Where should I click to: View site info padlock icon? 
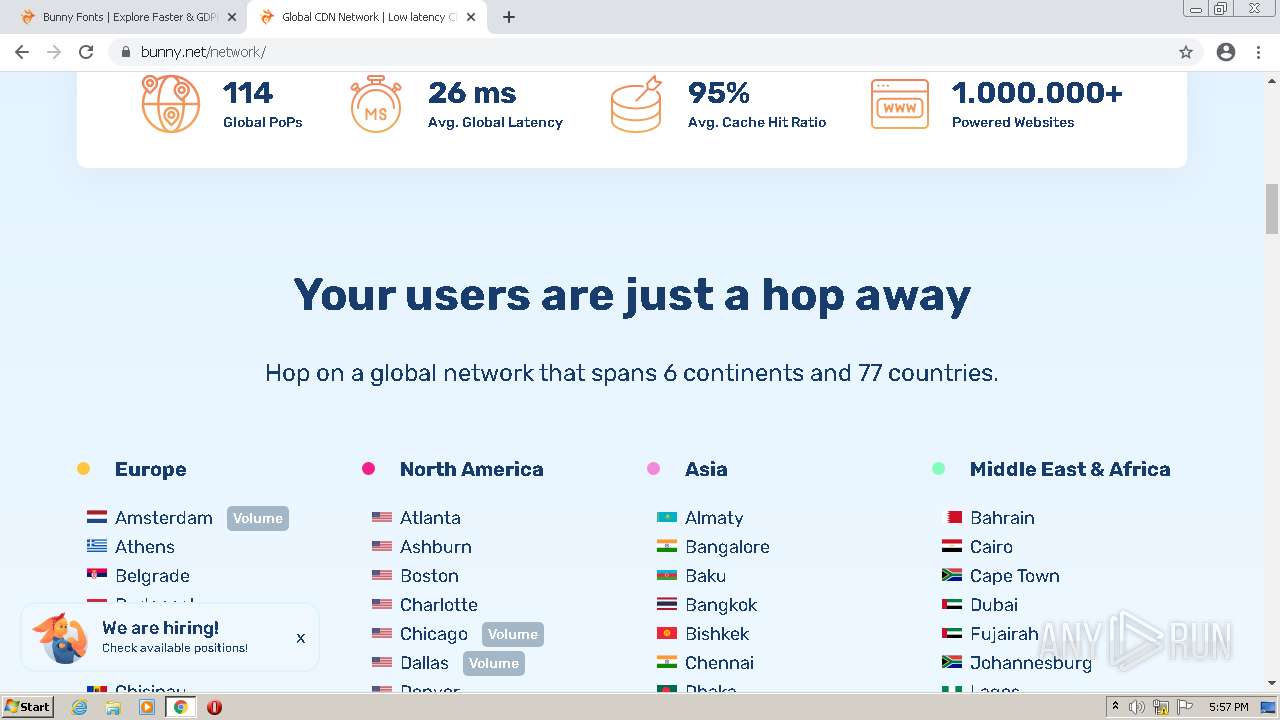pyautogui.click(x=125, y=52)
